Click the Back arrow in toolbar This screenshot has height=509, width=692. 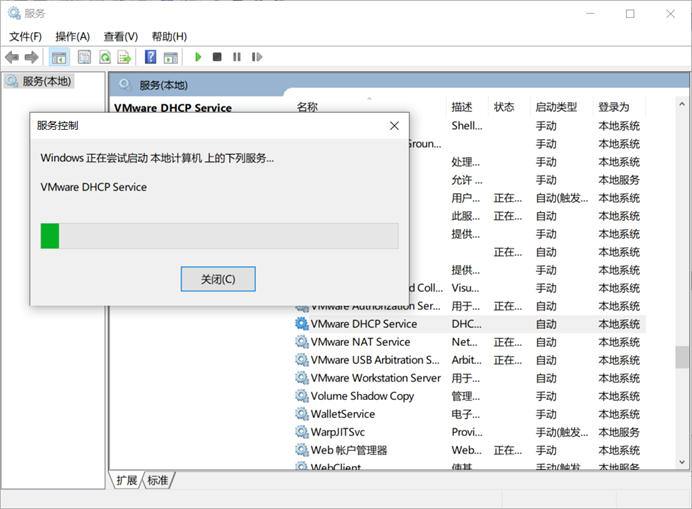[12, 57]
